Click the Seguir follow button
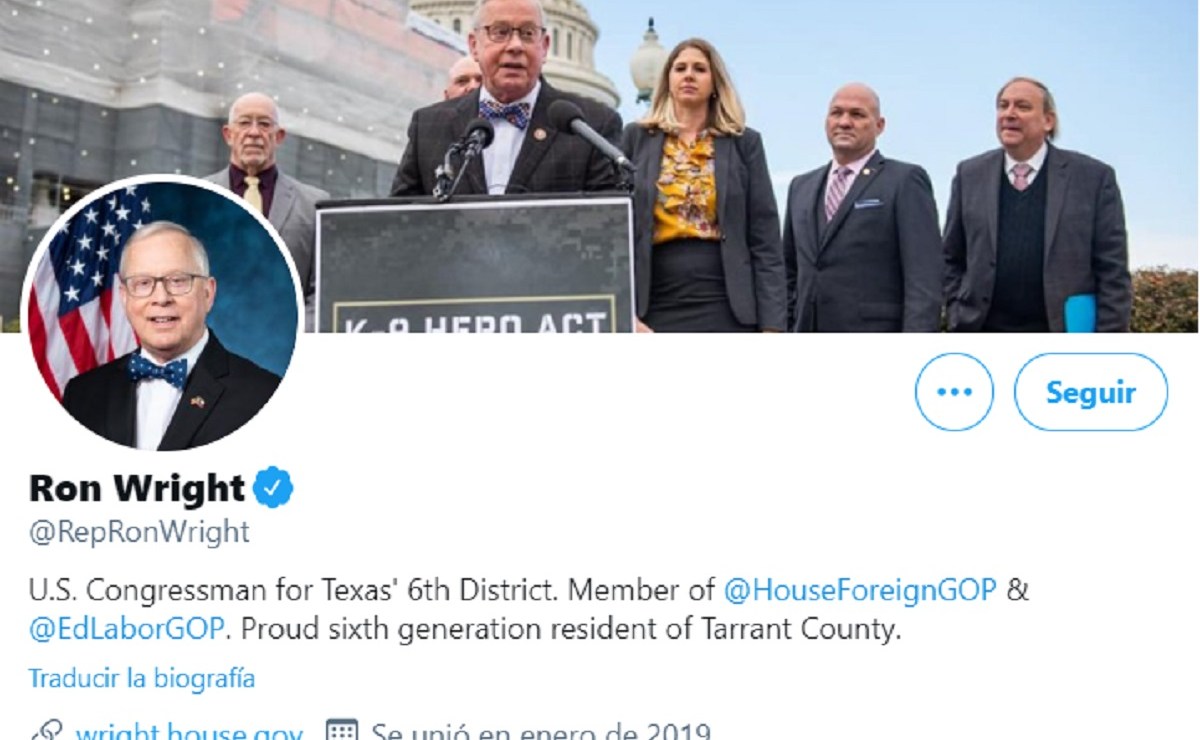This screenshot has width=1200, height=740. coord(1091,392)
